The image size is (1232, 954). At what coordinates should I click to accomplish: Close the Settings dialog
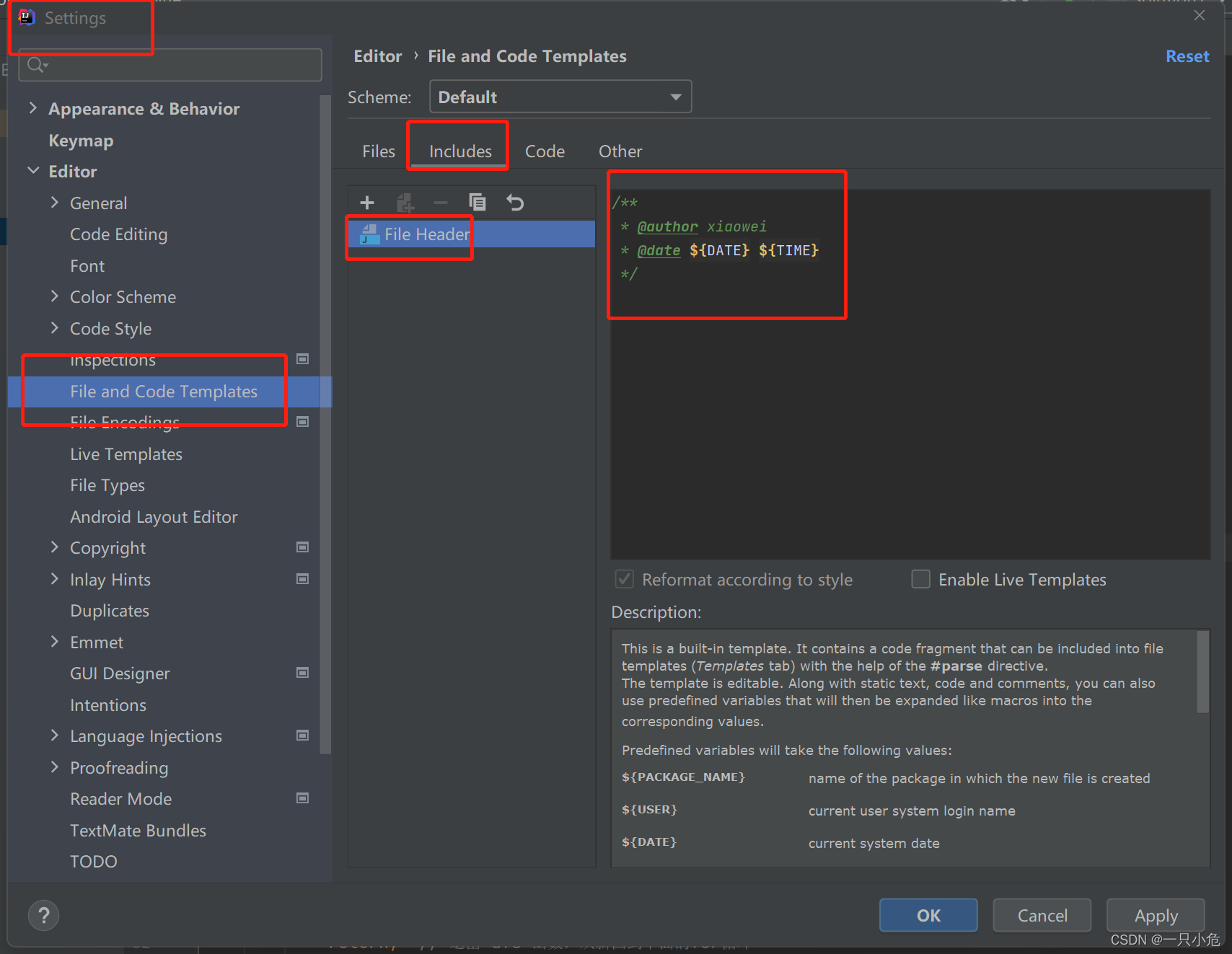1199,15
